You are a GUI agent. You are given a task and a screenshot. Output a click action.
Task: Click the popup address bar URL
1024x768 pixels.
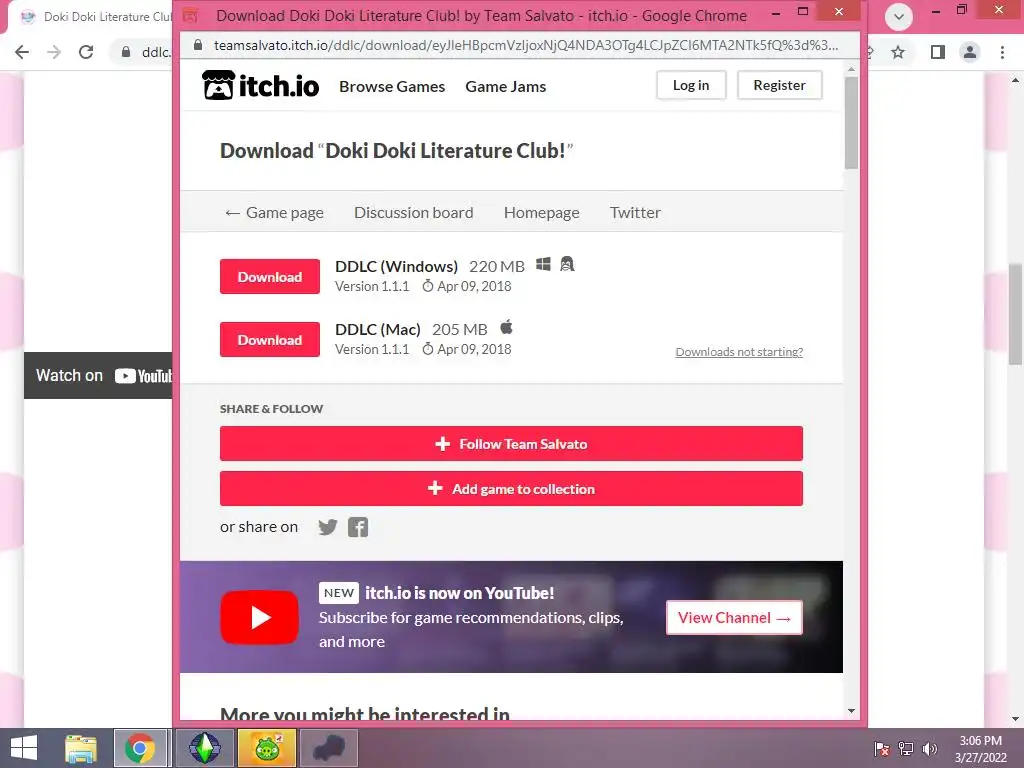tap(526, 45)
